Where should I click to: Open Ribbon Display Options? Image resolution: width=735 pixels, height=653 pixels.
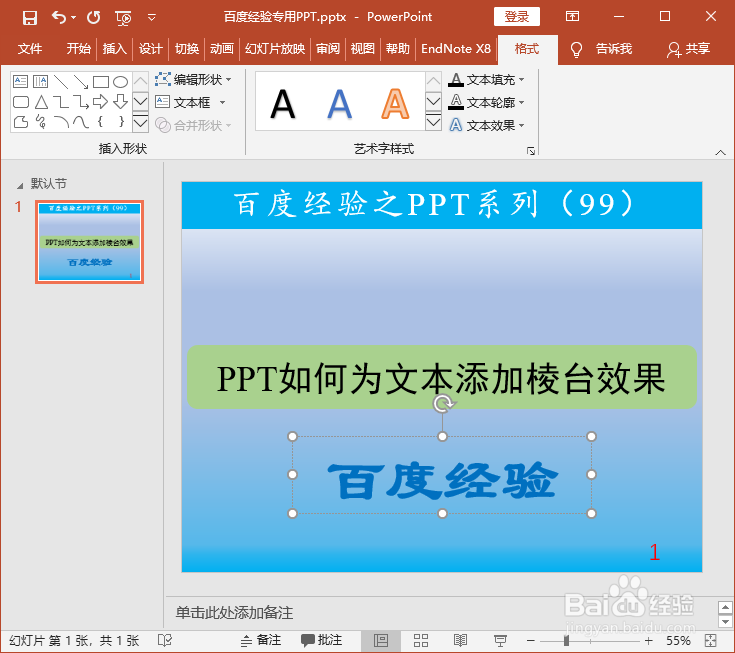click(572, 17)
